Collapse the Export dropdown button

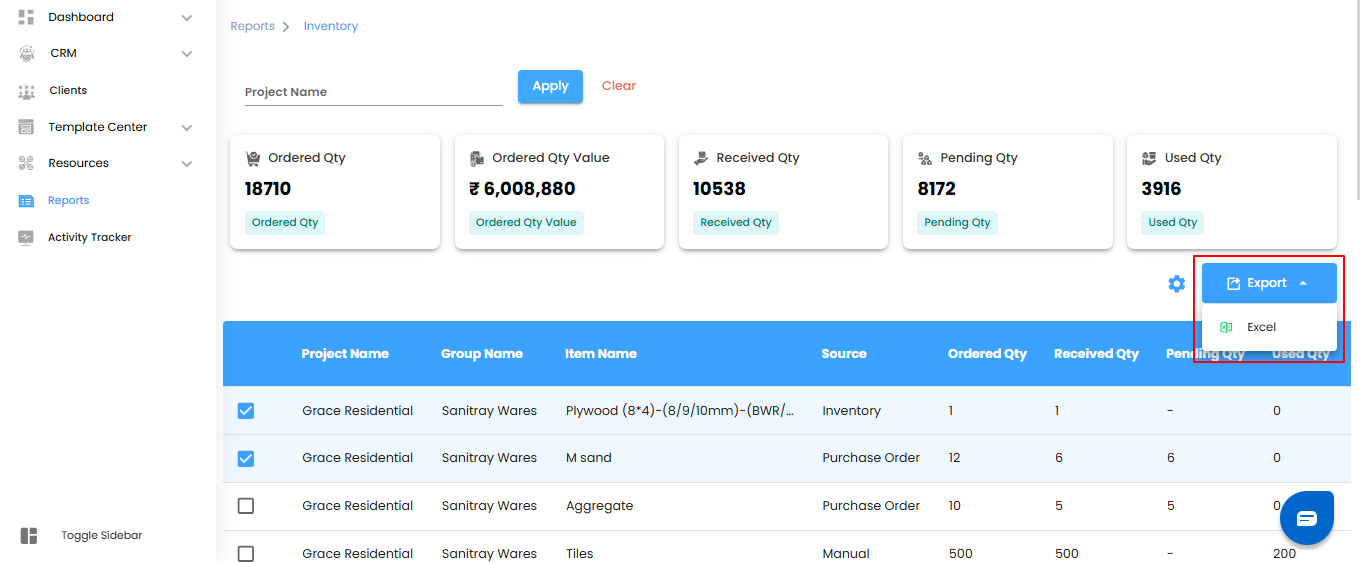(x=1269, y=283)
